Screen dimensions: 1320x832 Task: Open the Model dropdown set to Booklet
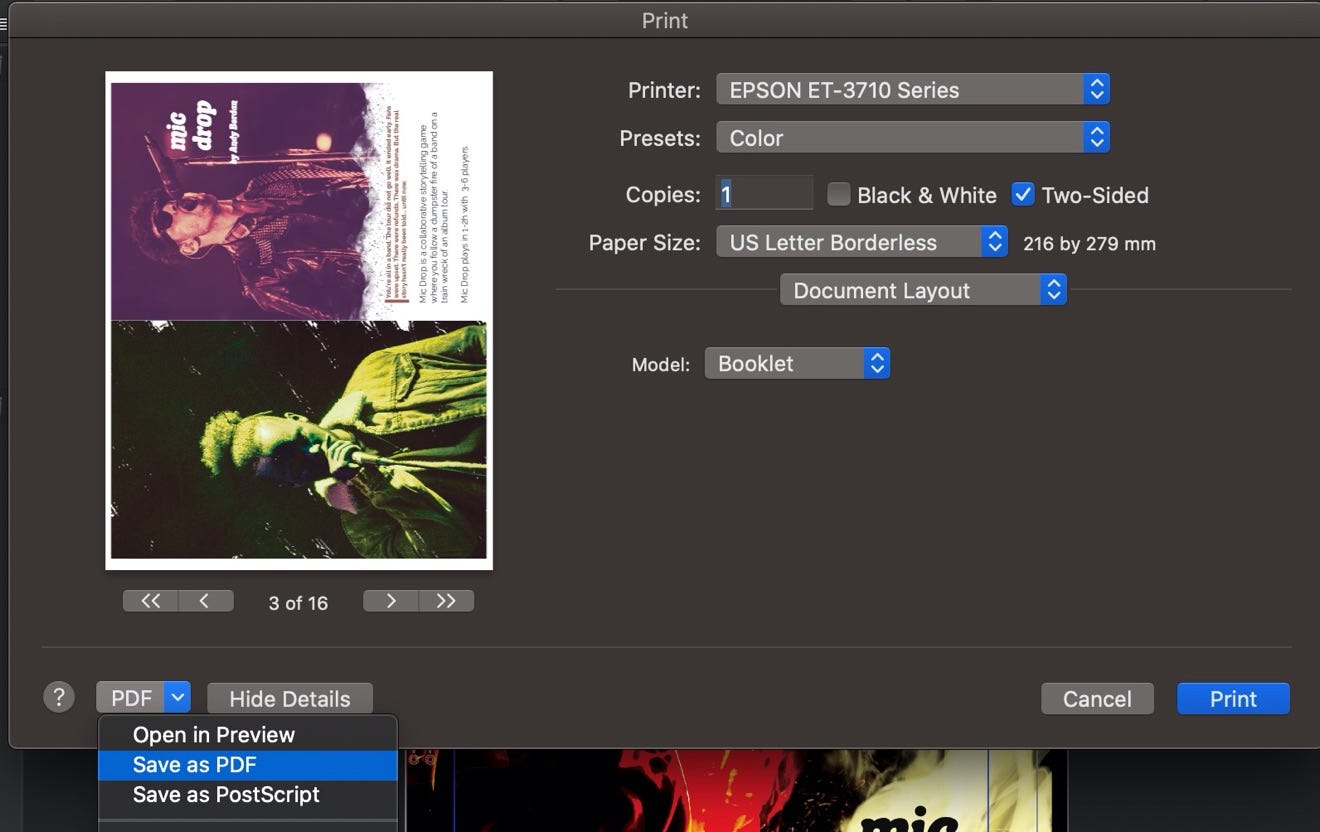(797, 363)
